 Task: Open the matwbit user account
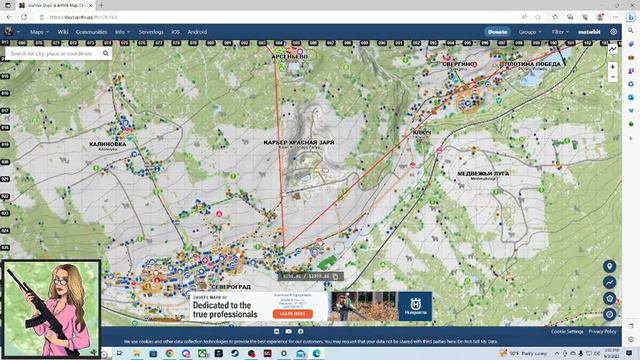(589, 32)
